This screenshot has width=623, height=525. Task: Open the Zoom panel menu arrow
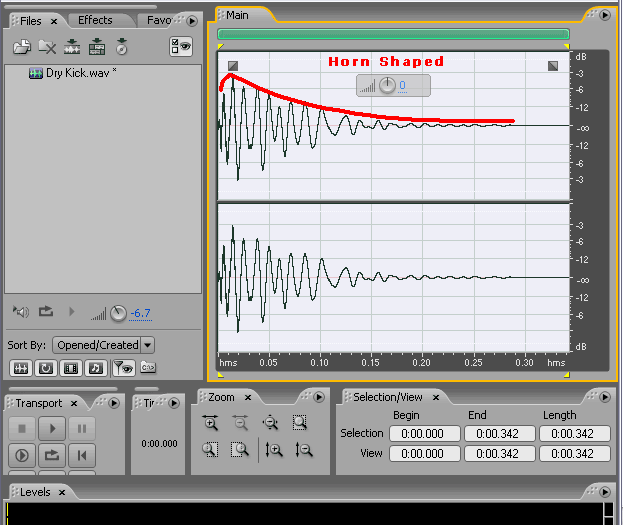319,397
